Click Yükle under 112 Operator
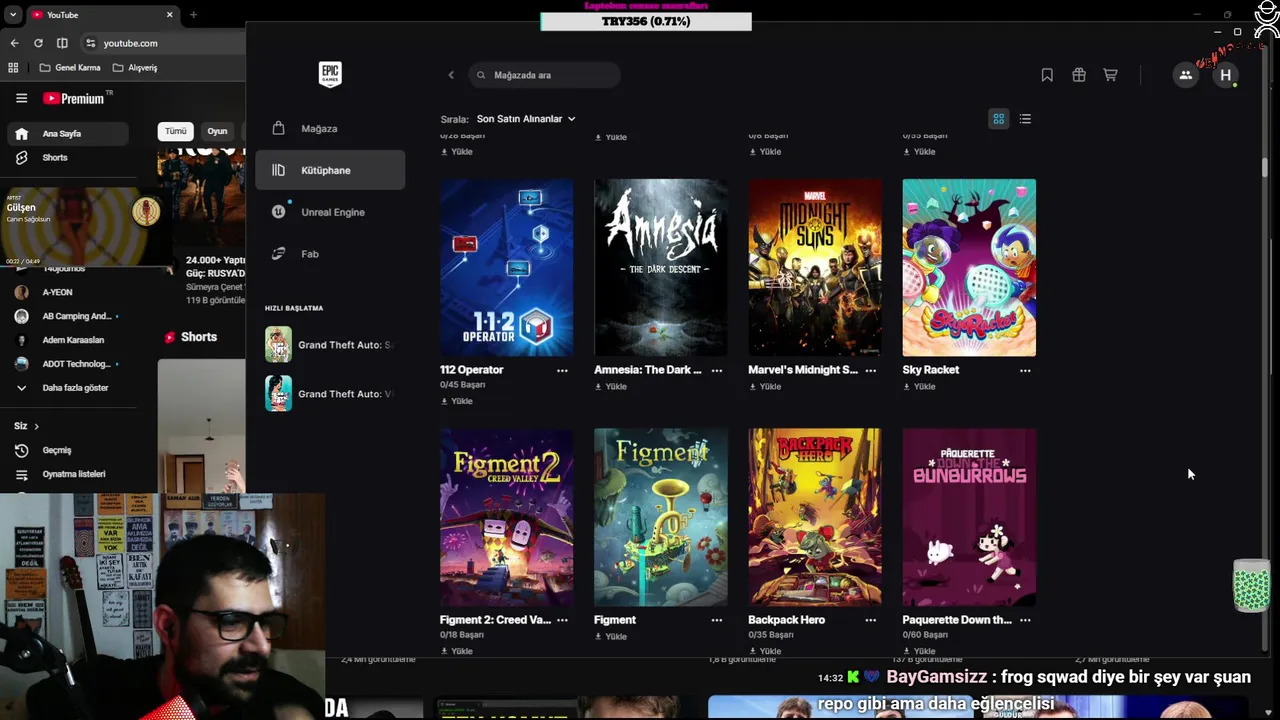This screenshot has width=1280, height=720. pyautogui.click(x=456, y=401)
